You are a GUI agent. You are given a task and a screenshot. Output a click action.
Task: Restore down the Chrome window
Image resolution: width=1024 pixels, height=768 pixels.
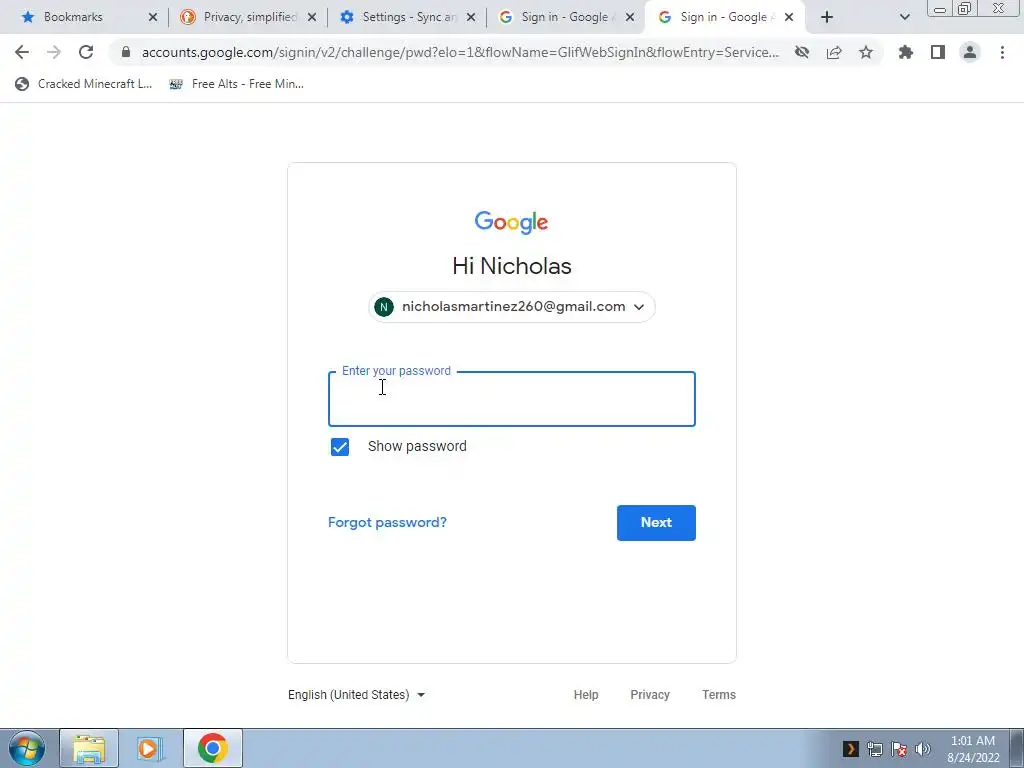point(965,8)
